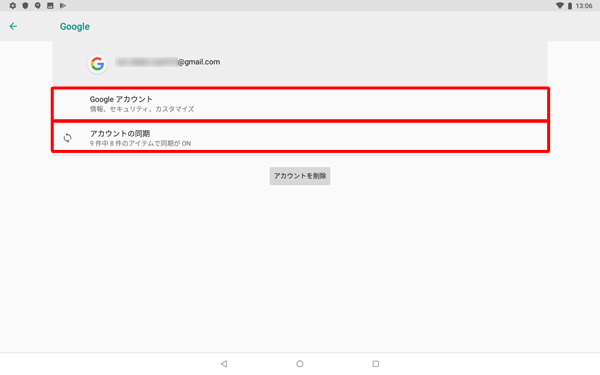Tap the アカウントを削除 button
Viewport: 600px width, 375px height.
(x=300, y=176)
